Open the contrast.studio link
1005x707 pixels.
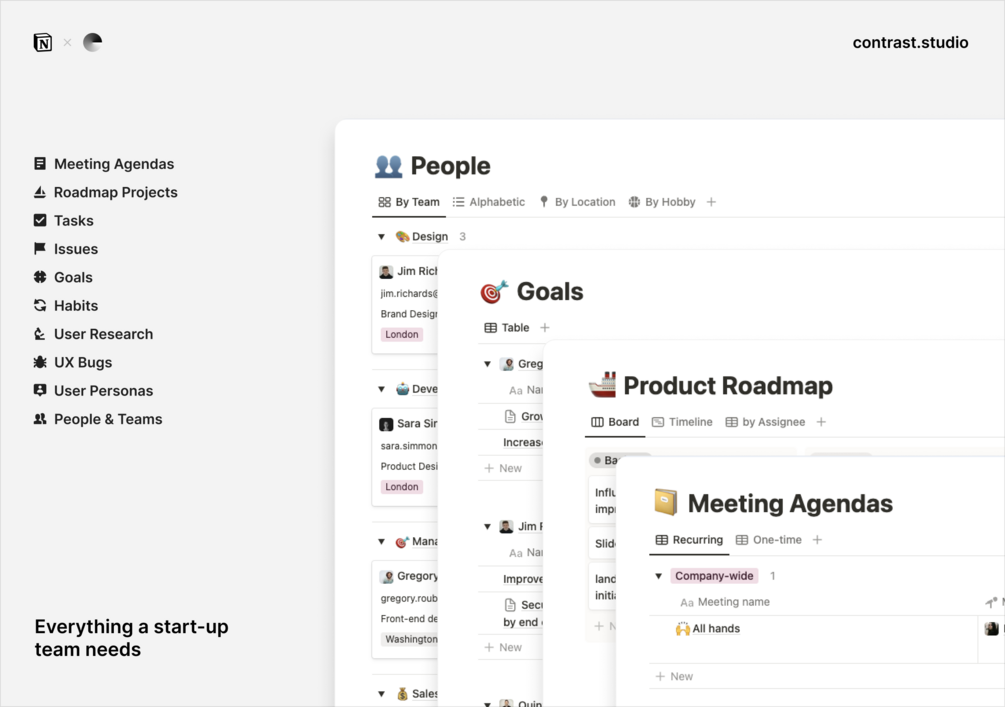pos(910,42)
